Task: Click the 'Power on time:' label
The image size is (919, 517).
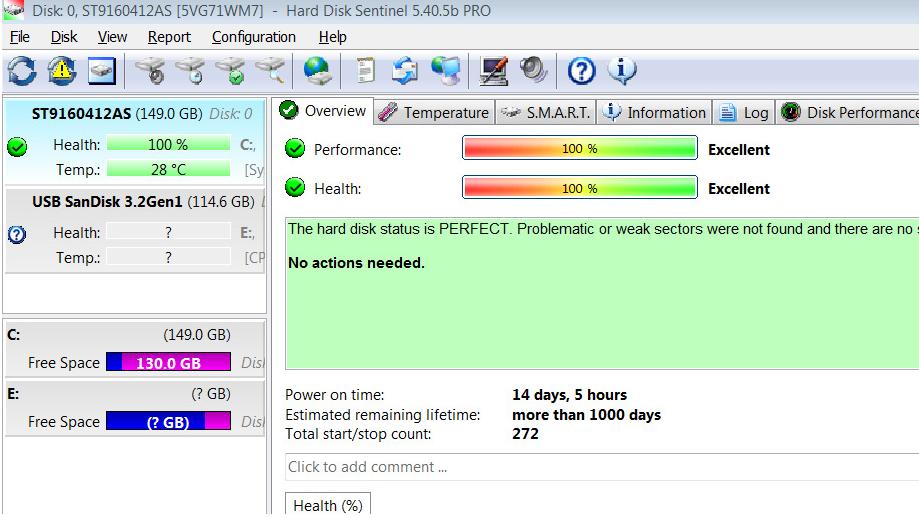Action: [x=335, y=394]
